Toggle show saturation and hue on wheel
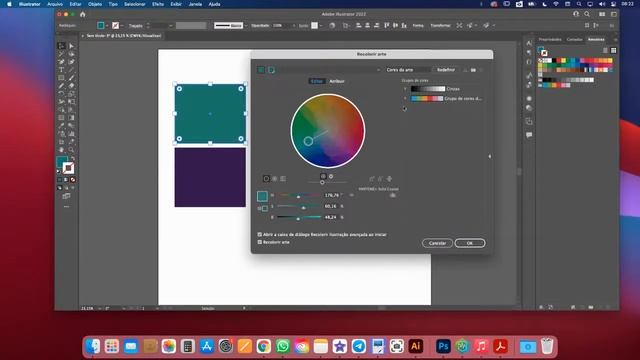Viewport: 640px width, 360px height. 323,176
